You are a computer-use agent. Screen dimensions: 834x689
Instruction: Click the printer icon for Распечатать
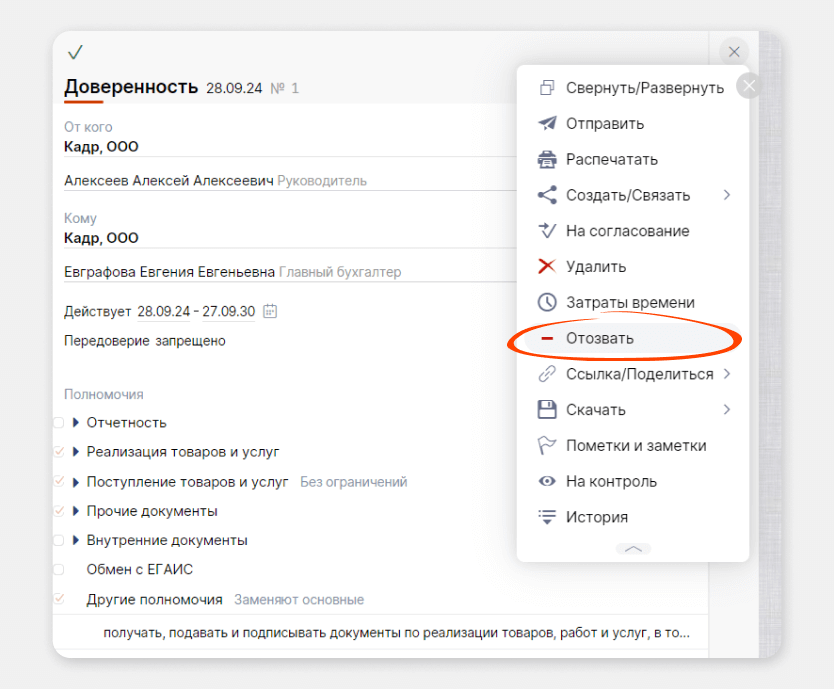(x=547, y=160)
